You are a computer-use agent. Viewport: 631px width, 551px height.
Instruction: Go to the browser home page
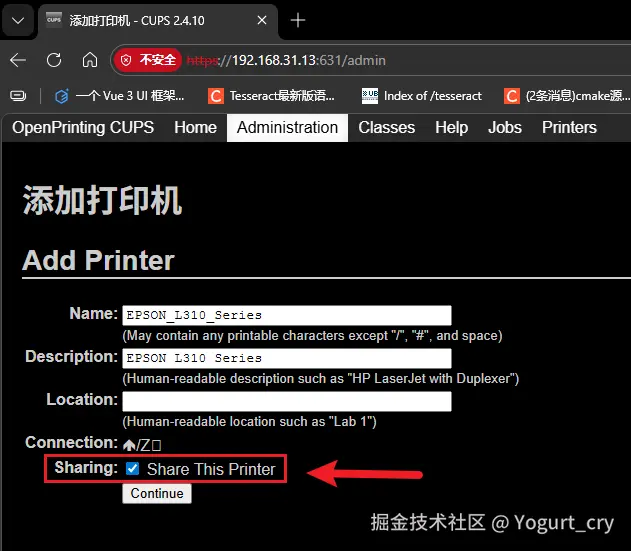90,60
